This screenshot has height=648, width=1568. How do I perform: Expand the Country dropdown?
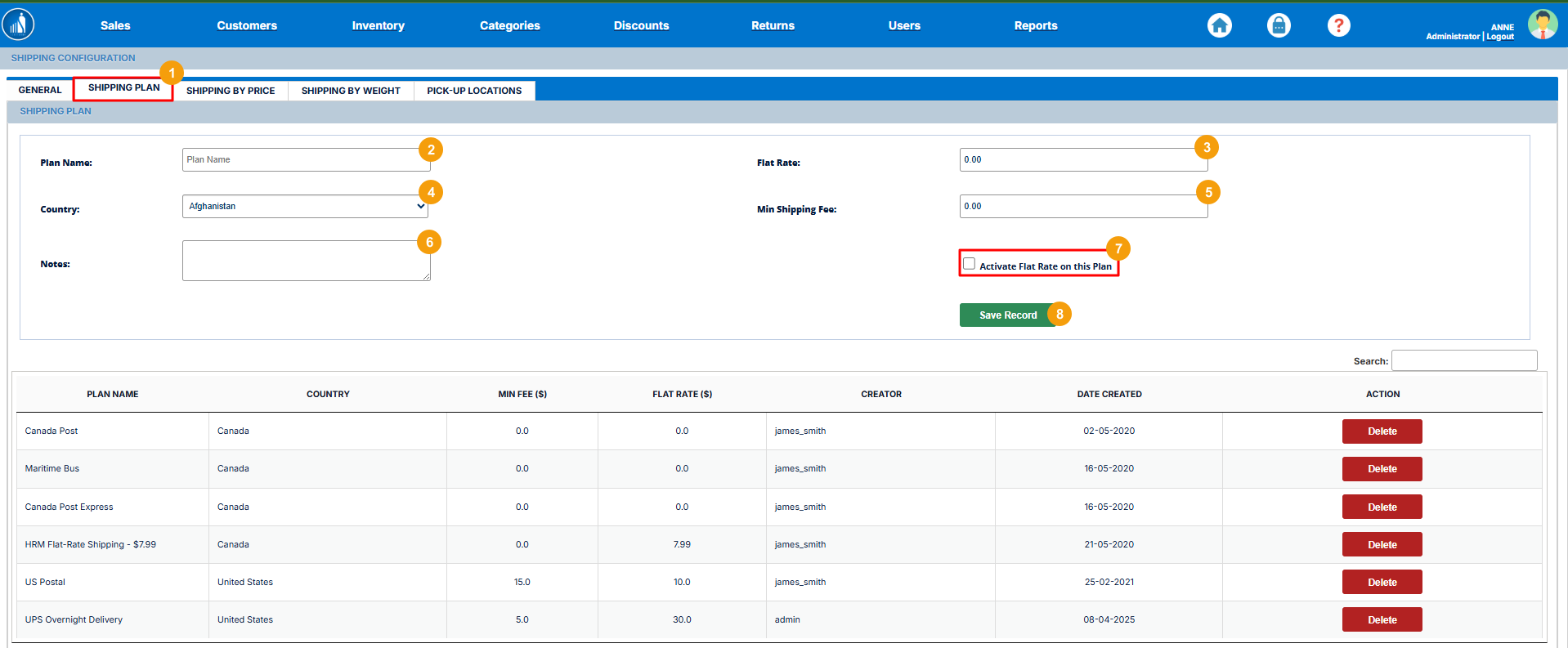305,206
